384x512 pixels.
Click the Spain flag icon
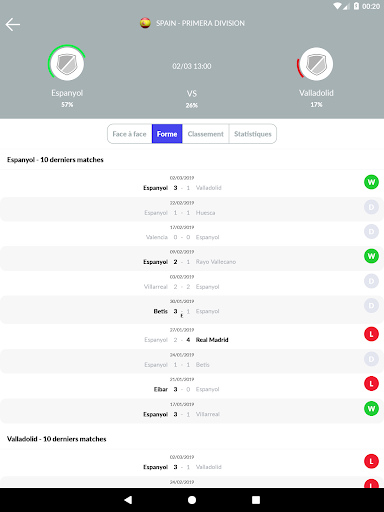(x=145, y=23)
